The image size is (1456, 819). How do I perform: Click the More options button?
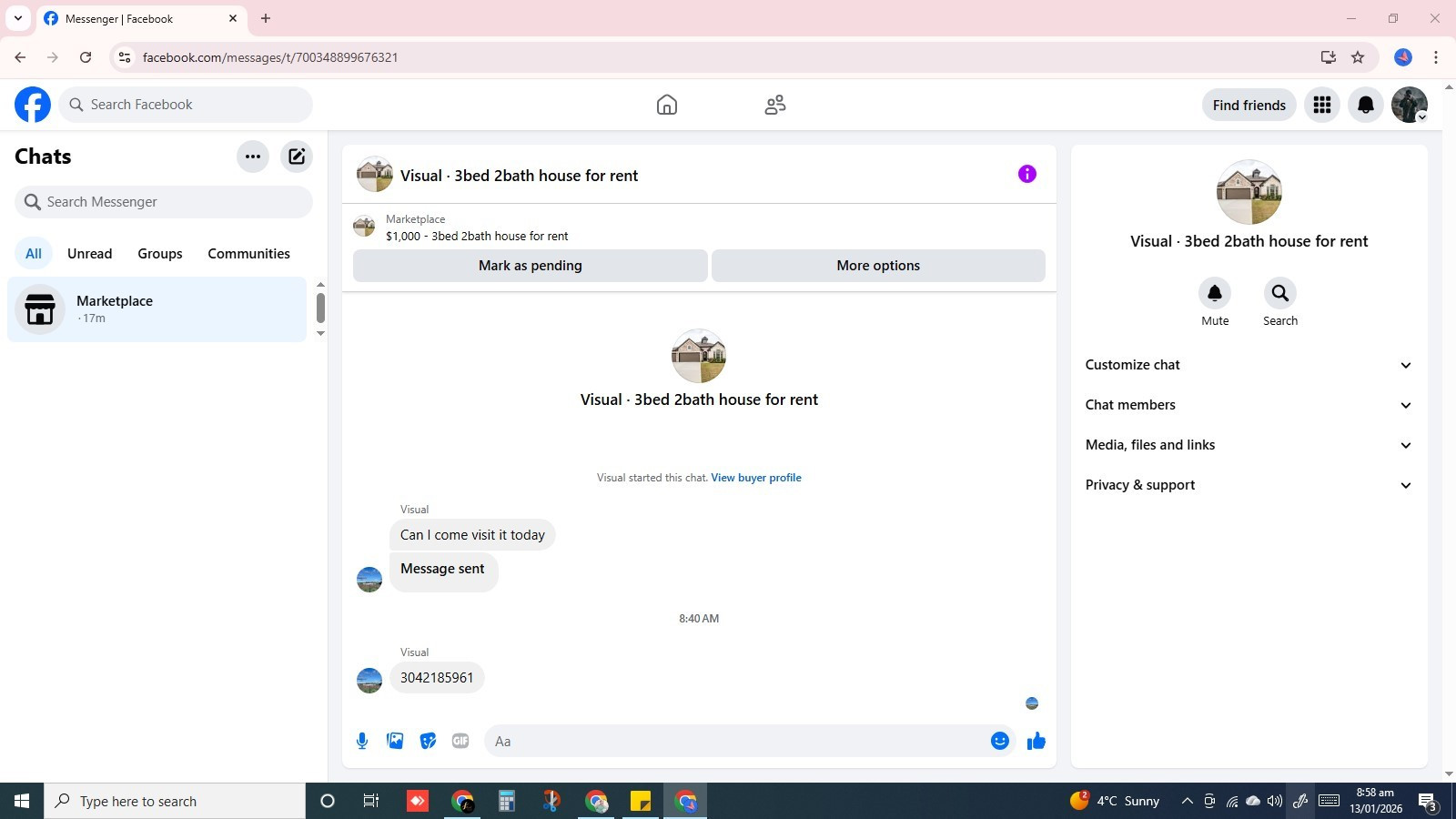(x=878, y=266)
